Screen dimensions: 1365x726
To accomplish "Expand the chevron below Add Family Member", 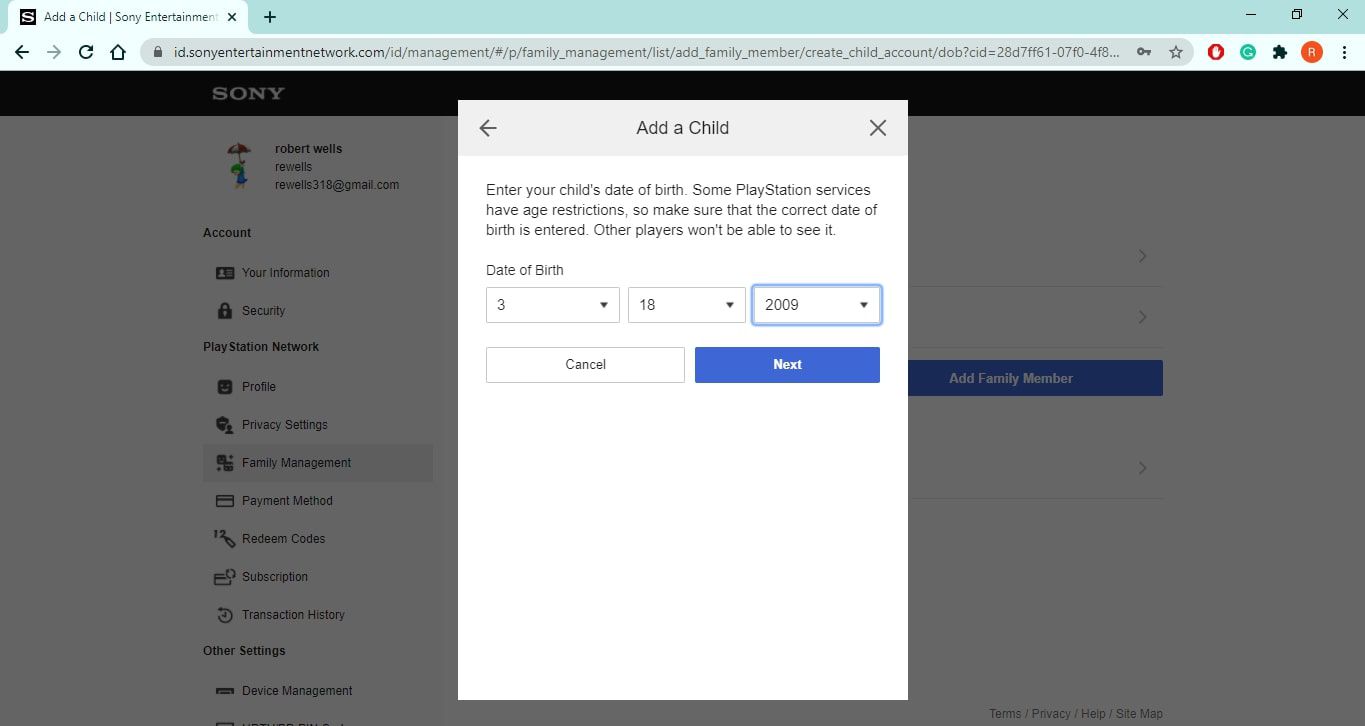I will point(1143,468).
